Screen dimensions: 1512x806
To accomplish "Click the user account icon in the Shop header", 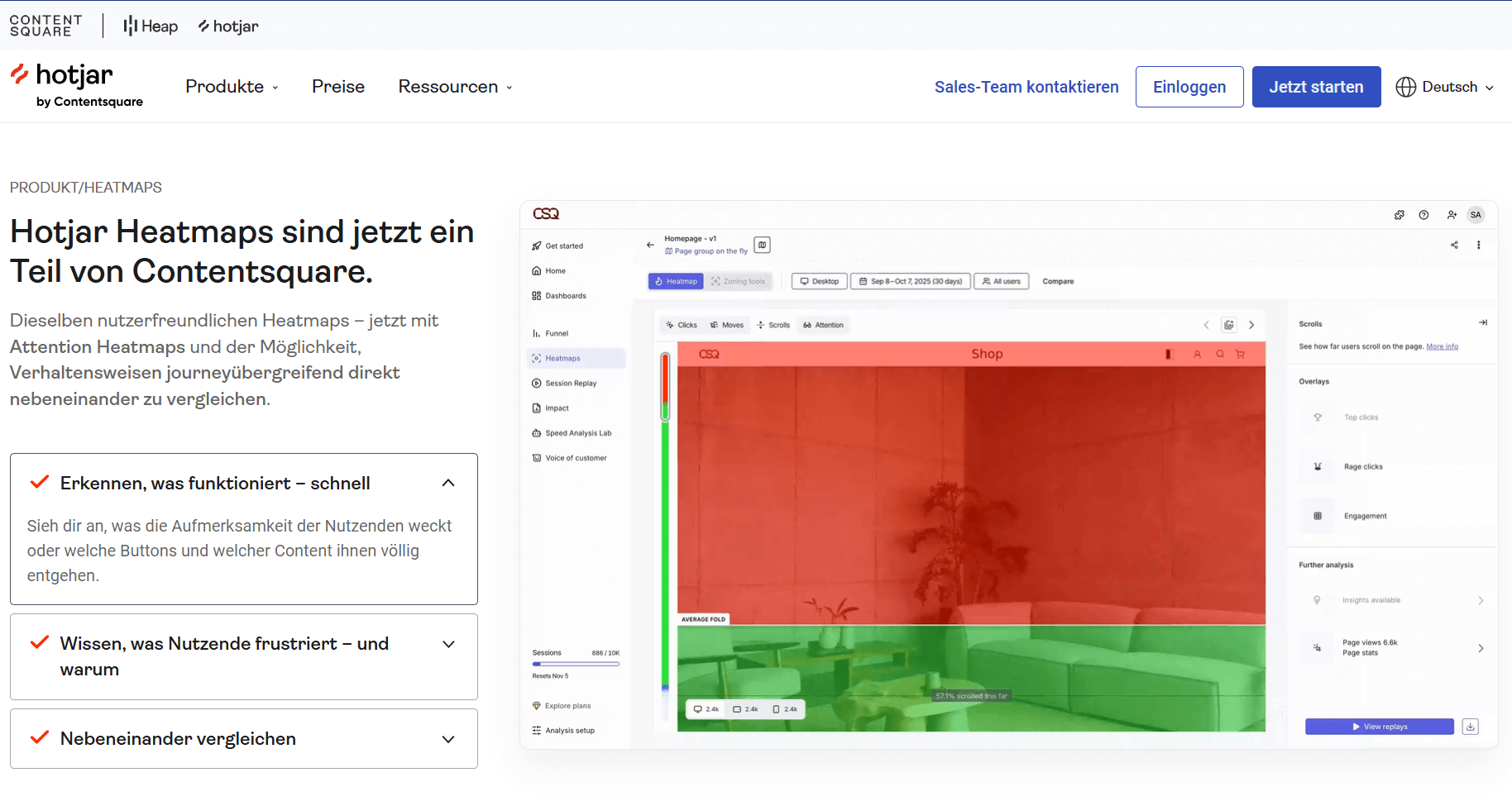I will pos(1197,354).
